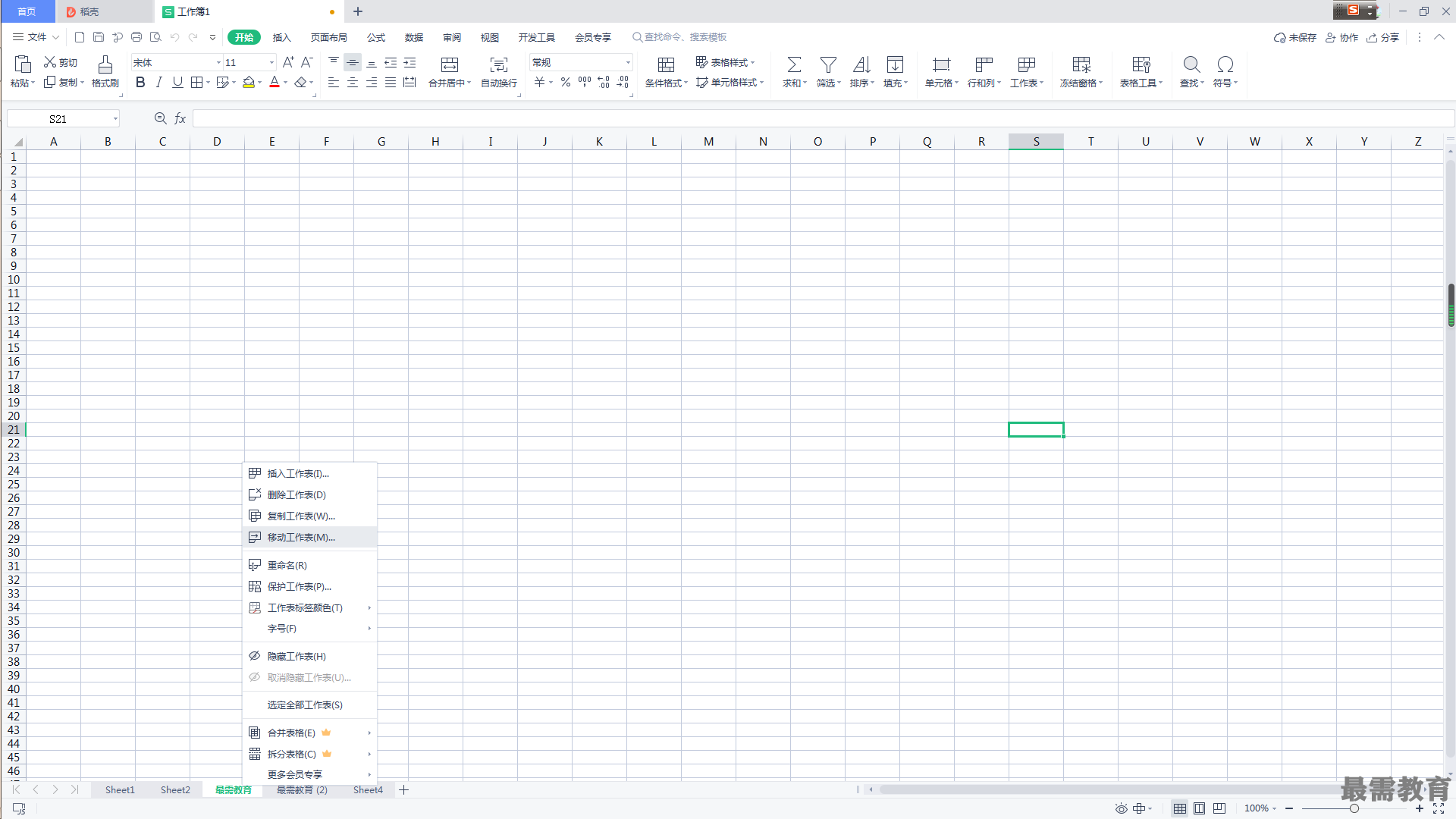
Task: Click the Rows and Columns icon
Action: 984,64
